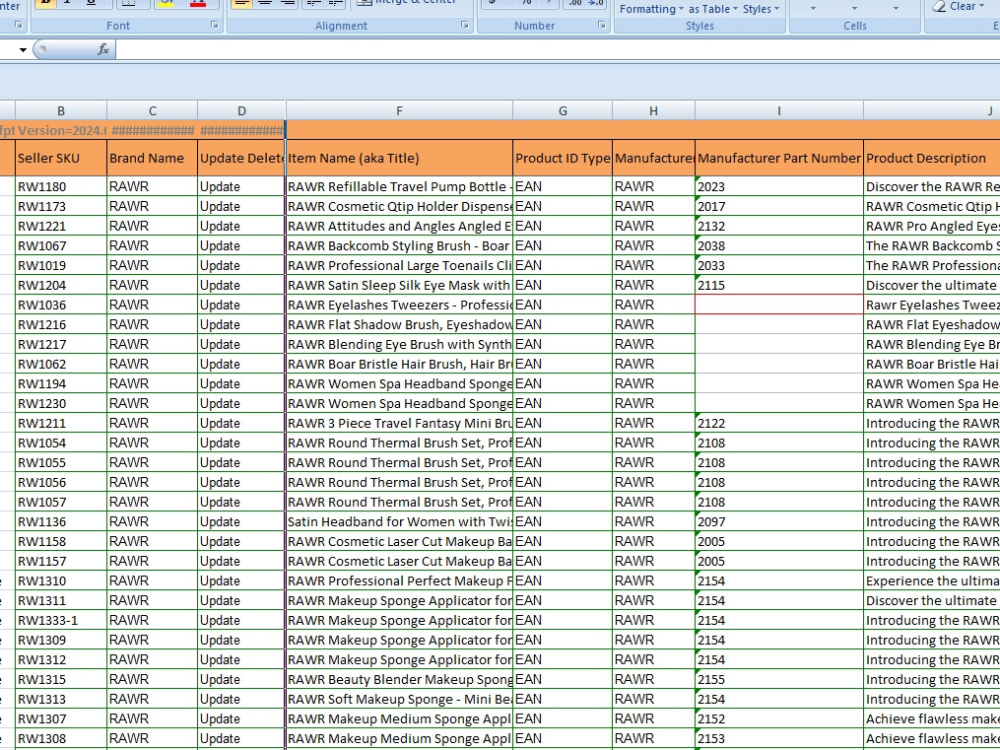This screenshot has height=750, width=1000.
Task: Select Brand RAWR cell in RW1062 row
Action: tap(152, 364)
